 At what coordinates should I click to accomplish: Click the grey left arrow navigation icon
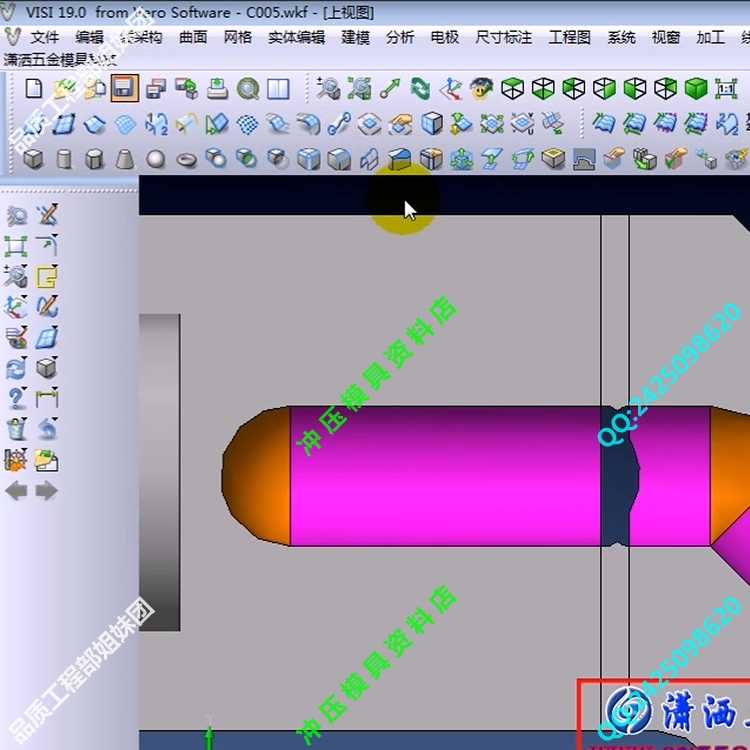pos(16,491)
